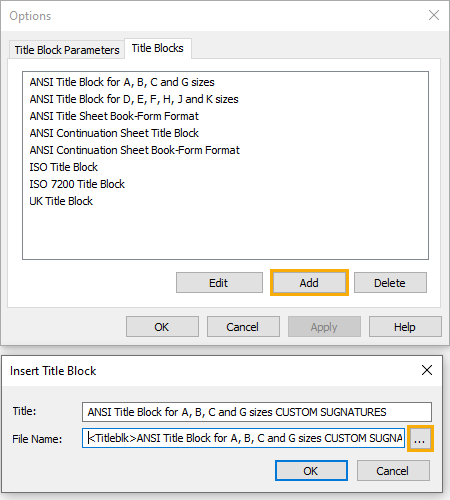Cancel the Options dialog
Image resolution: width=450 pixels, height=500 pixels.
(243, 327)
